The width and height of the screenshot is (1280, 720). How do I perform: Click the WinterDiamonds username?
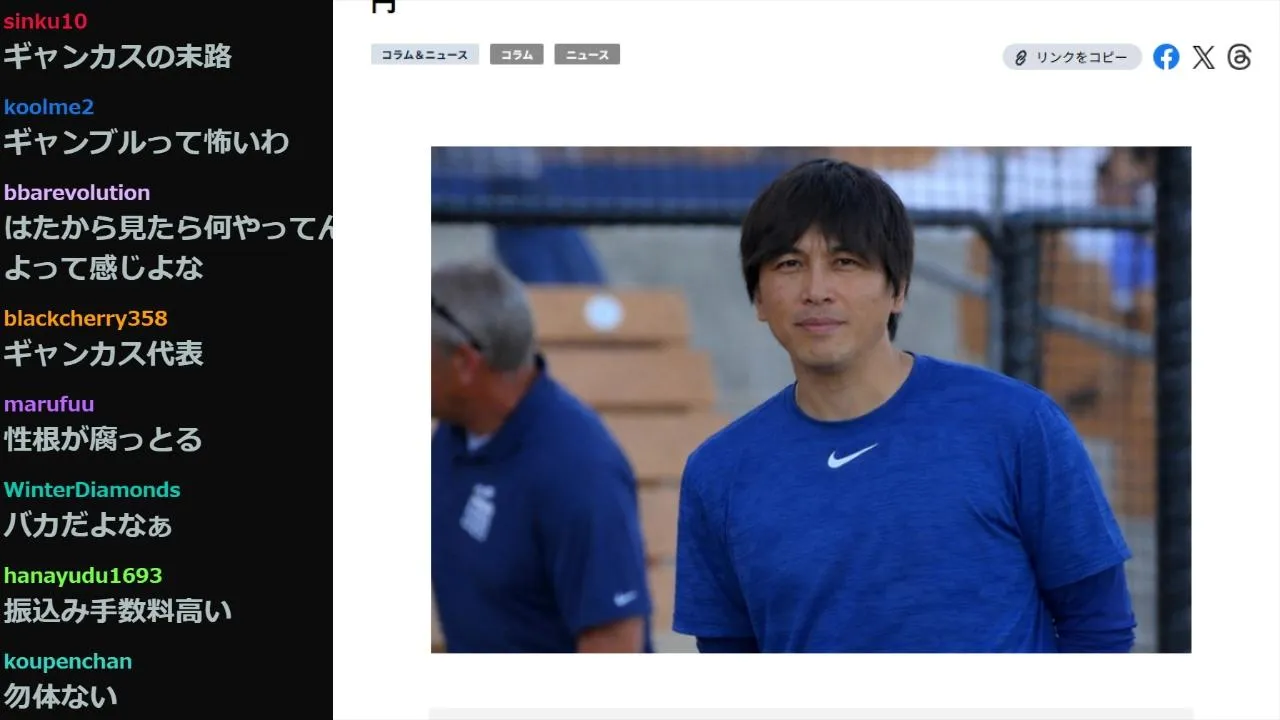click(x=92, y=490)
